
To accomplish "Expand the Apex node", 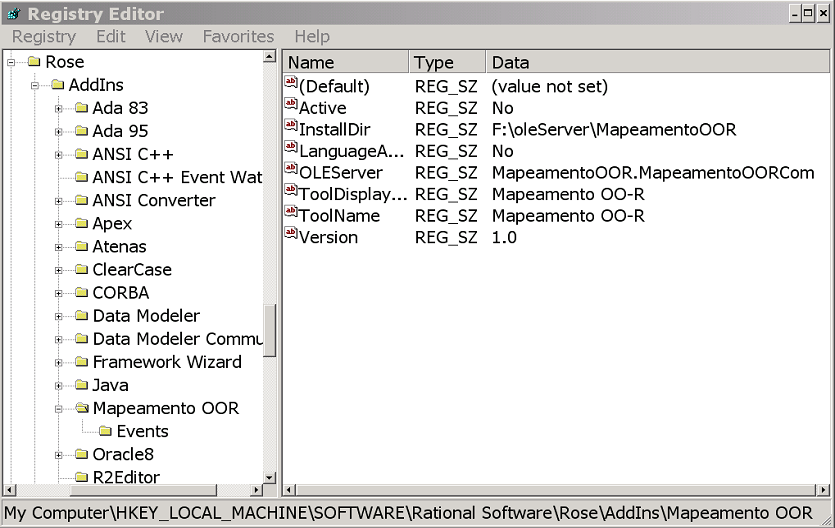I will [59, 224].
